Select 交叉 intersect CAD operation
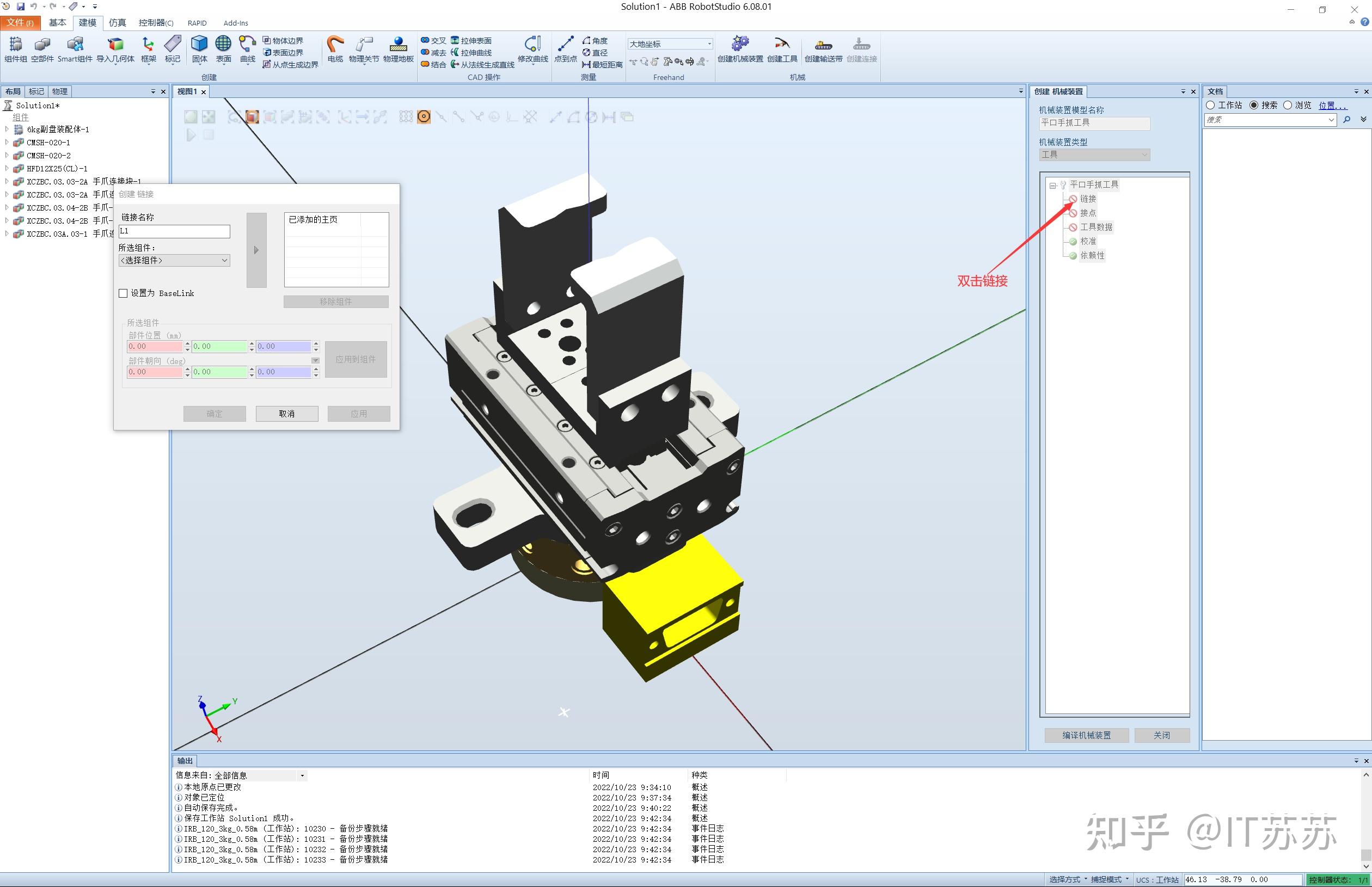 [x=433, y=40]
